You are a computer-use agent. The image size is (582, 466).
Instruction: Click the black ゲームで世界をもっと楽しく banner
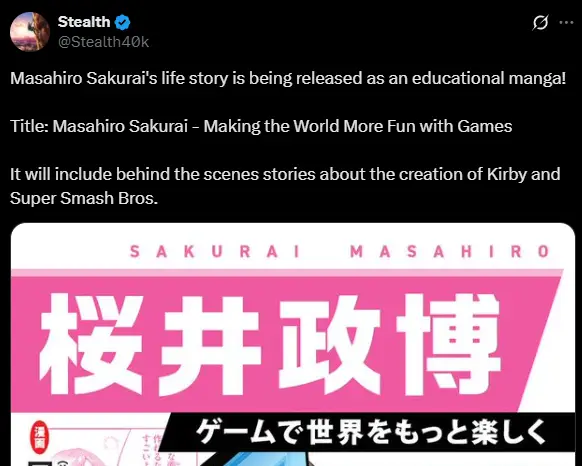pyautogui.click(x=369, y=432)
